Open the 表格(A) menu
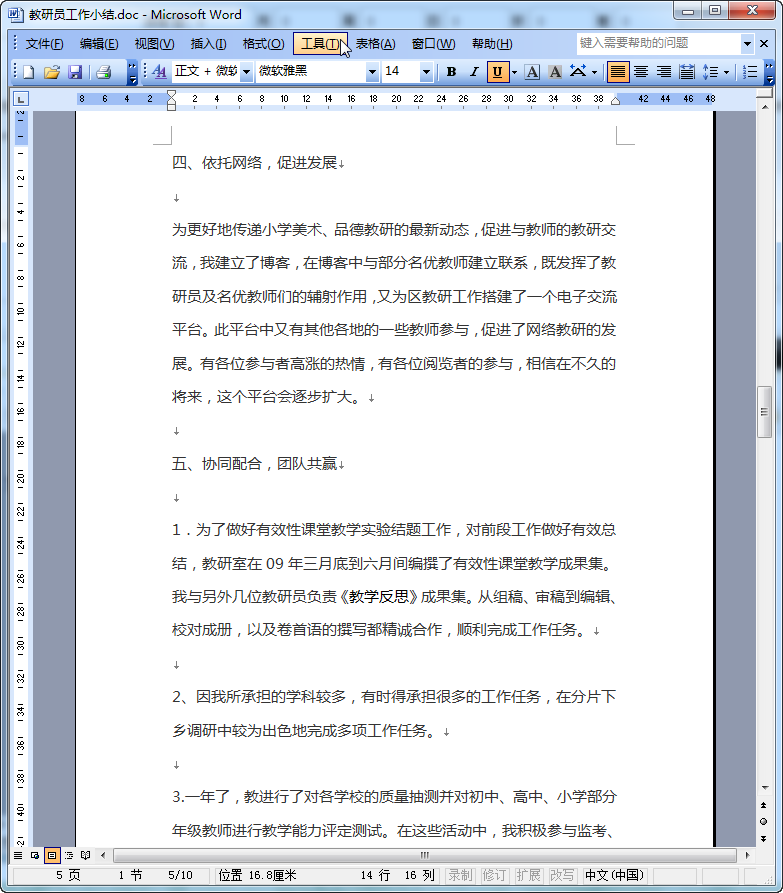This screenshot has width=783, height=893. click(375, 44)
